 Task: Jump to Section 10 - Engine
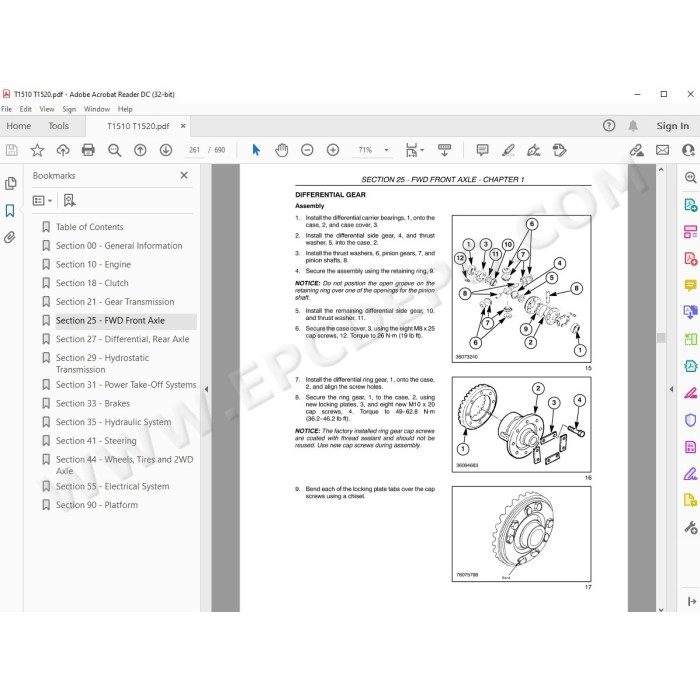[x=93, y=264]
